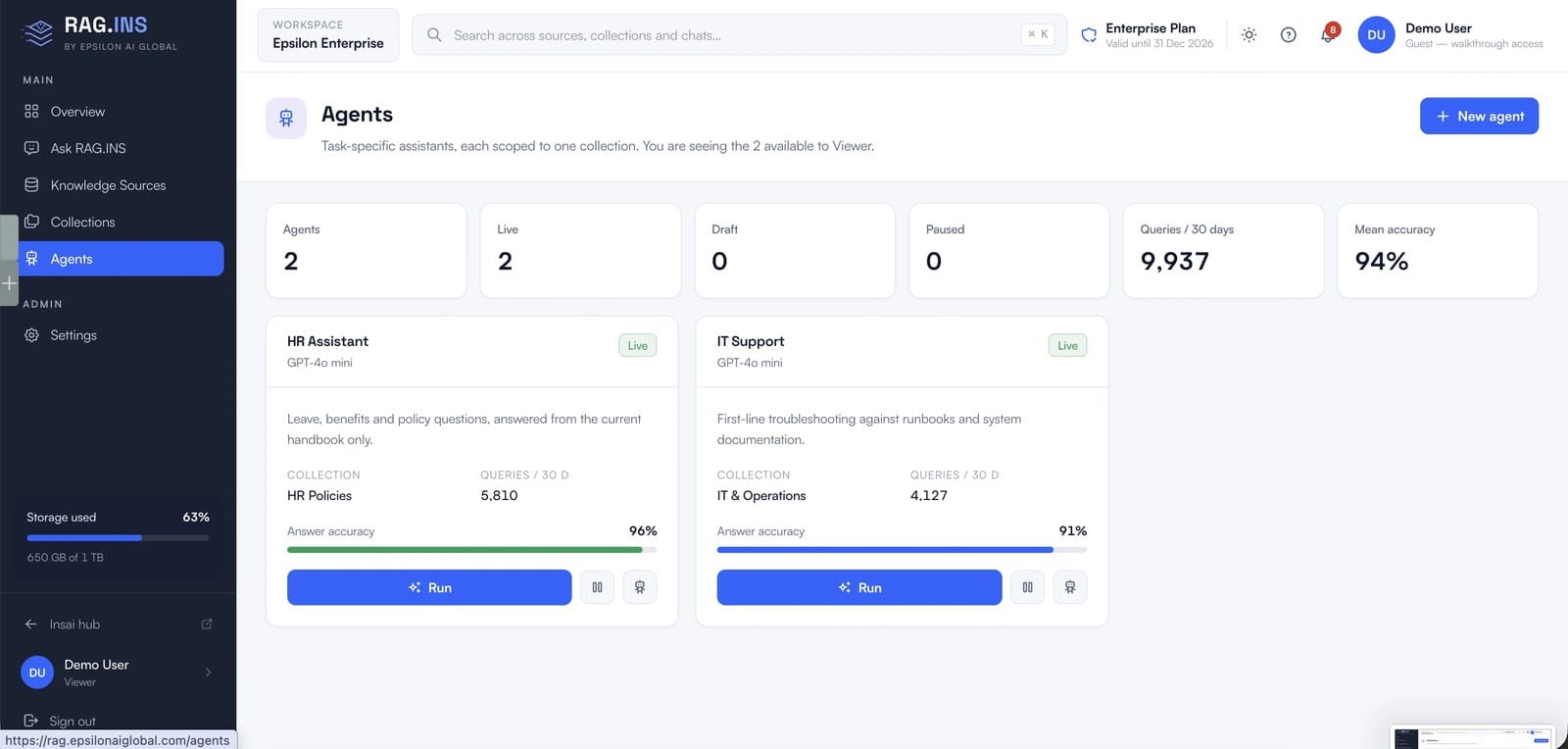Click the sidebar DU avatar
This screenshot has width=1568, height=749.
tap(37, 673)
